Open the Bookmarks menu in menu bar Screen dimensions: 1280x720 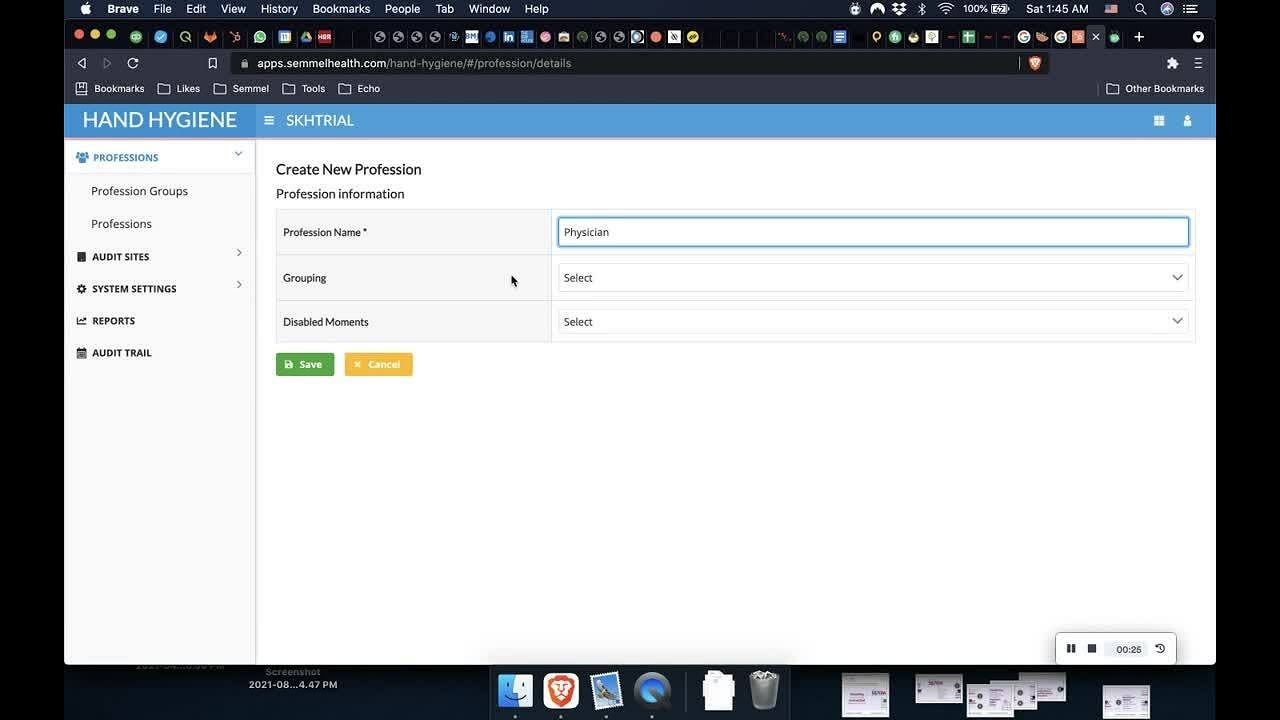click(x=341, y=9)
